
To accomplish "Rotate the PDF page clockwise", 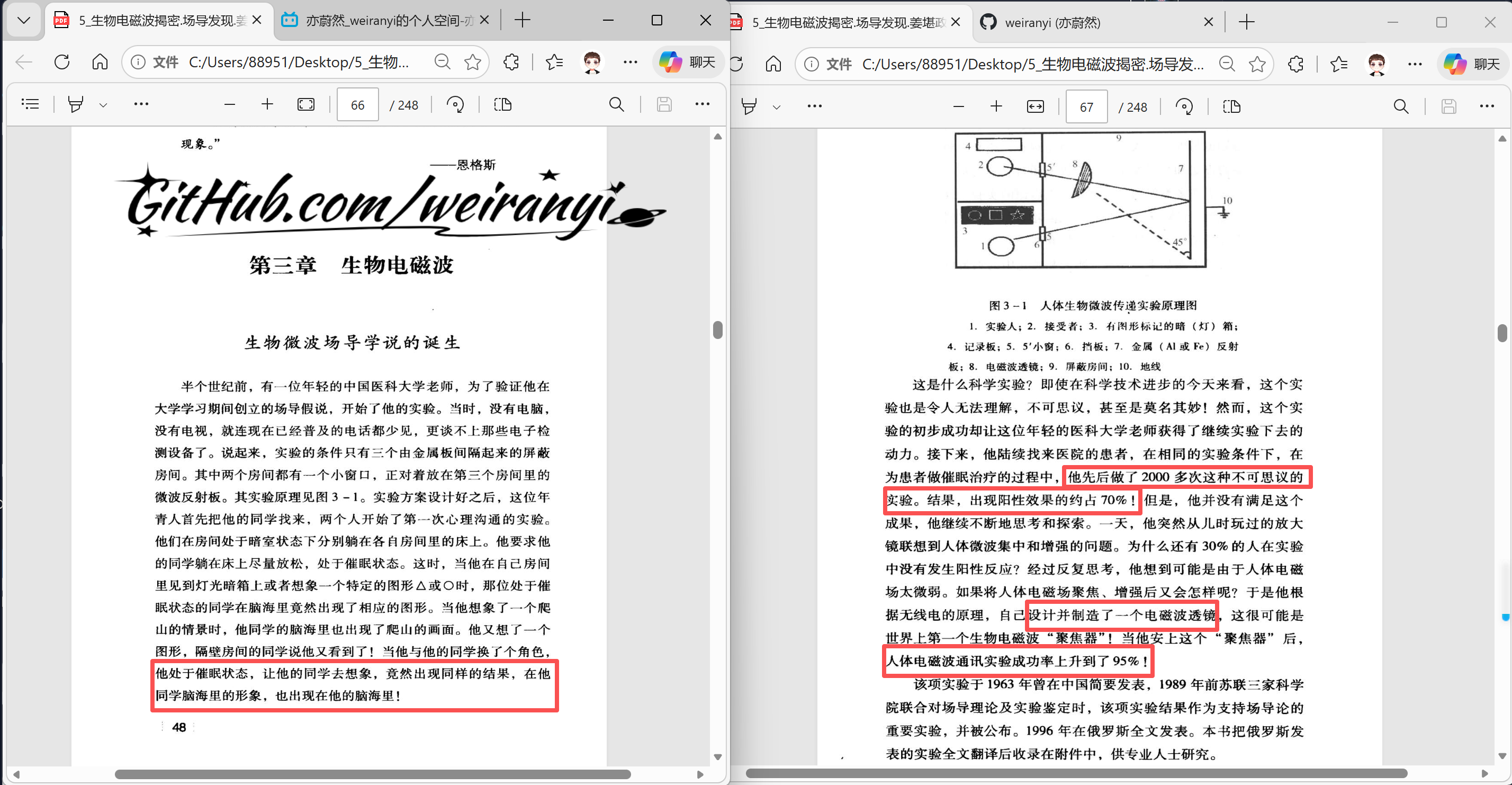I will (x=455, y=104).
